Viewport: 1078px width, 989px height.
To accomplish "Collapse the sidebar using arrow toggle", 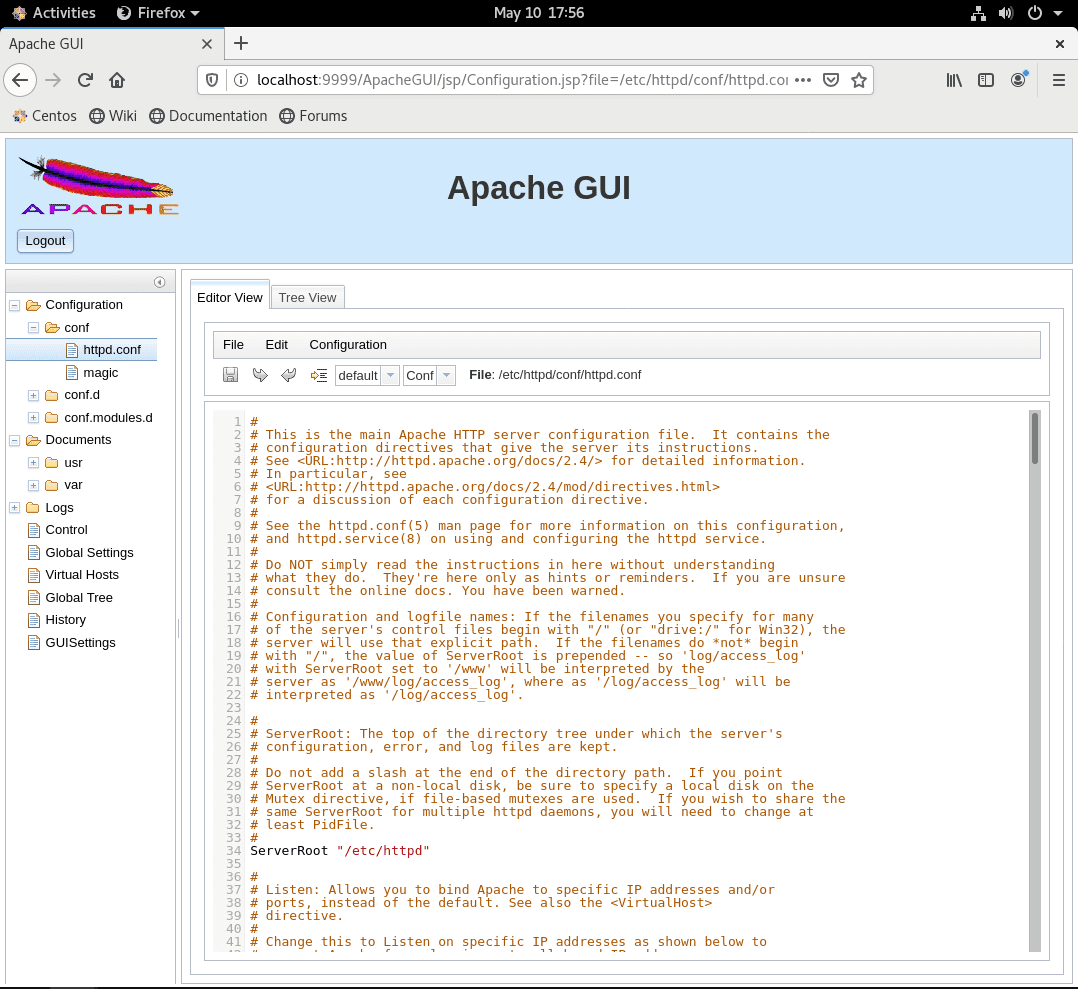I will pyautogui.click(x=159, y=281).
